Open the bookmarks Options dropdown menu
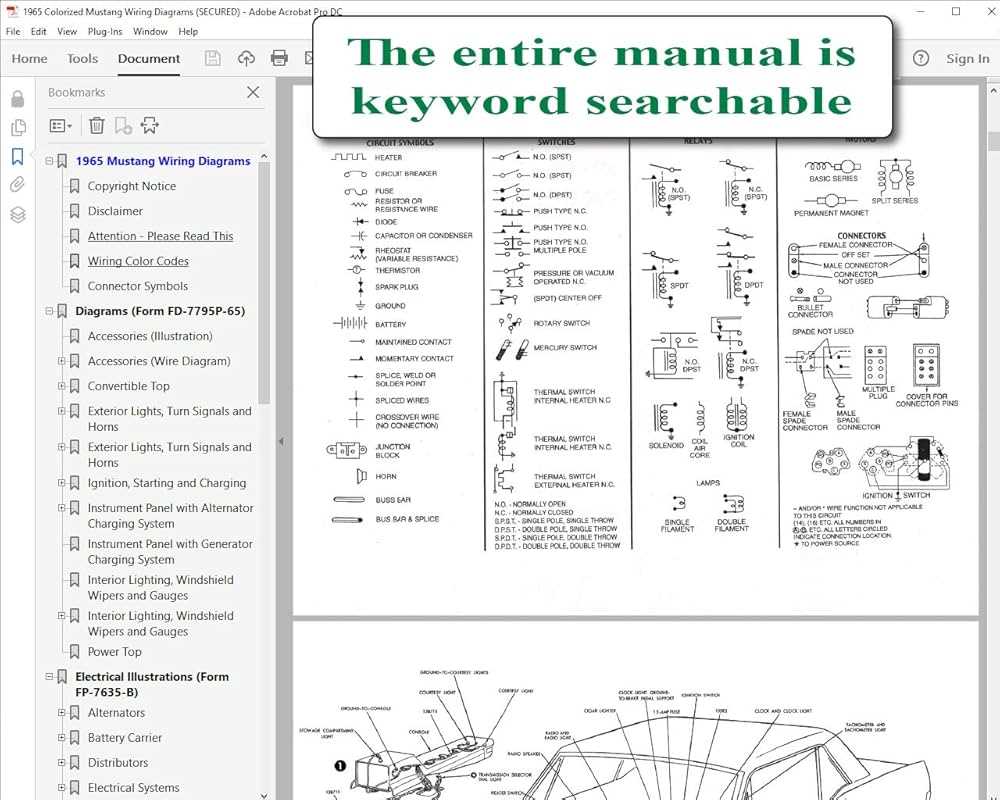The height and width of the screenshot is (800, 1000). coord(61,126)
